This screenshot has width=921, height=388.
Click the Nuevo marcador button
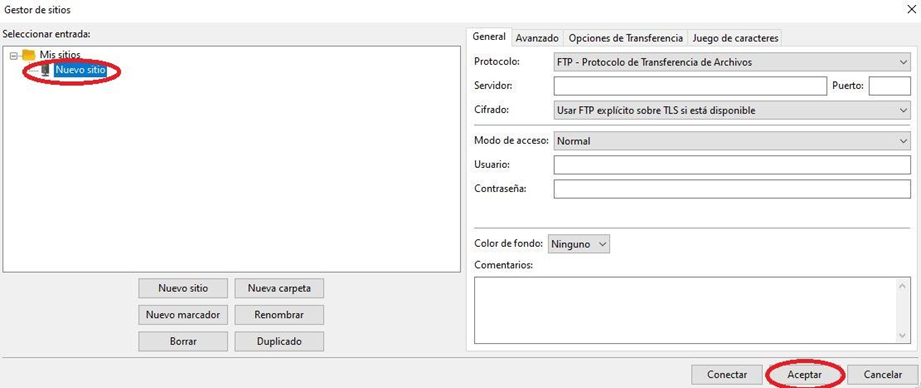tap(183, 315)
